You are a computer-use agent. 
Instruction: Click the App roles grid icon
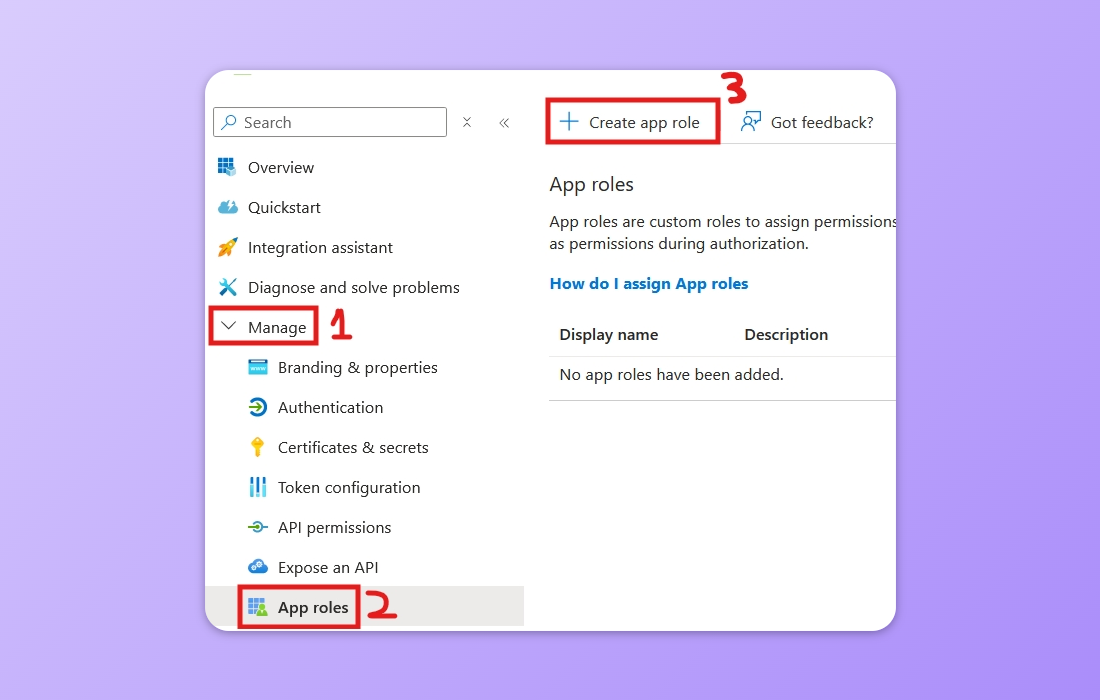[257, 607]
